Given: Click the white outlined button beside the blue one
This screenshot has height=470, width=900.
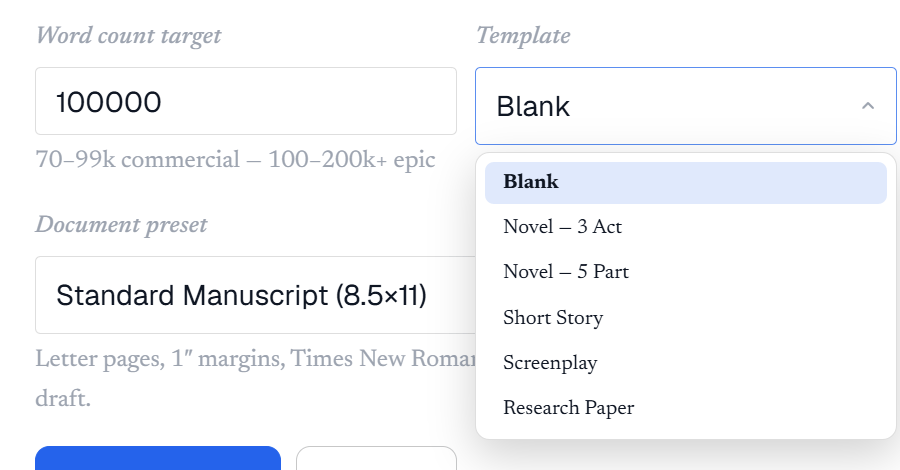Looking at the screenshot, I should tap(377, 458).
